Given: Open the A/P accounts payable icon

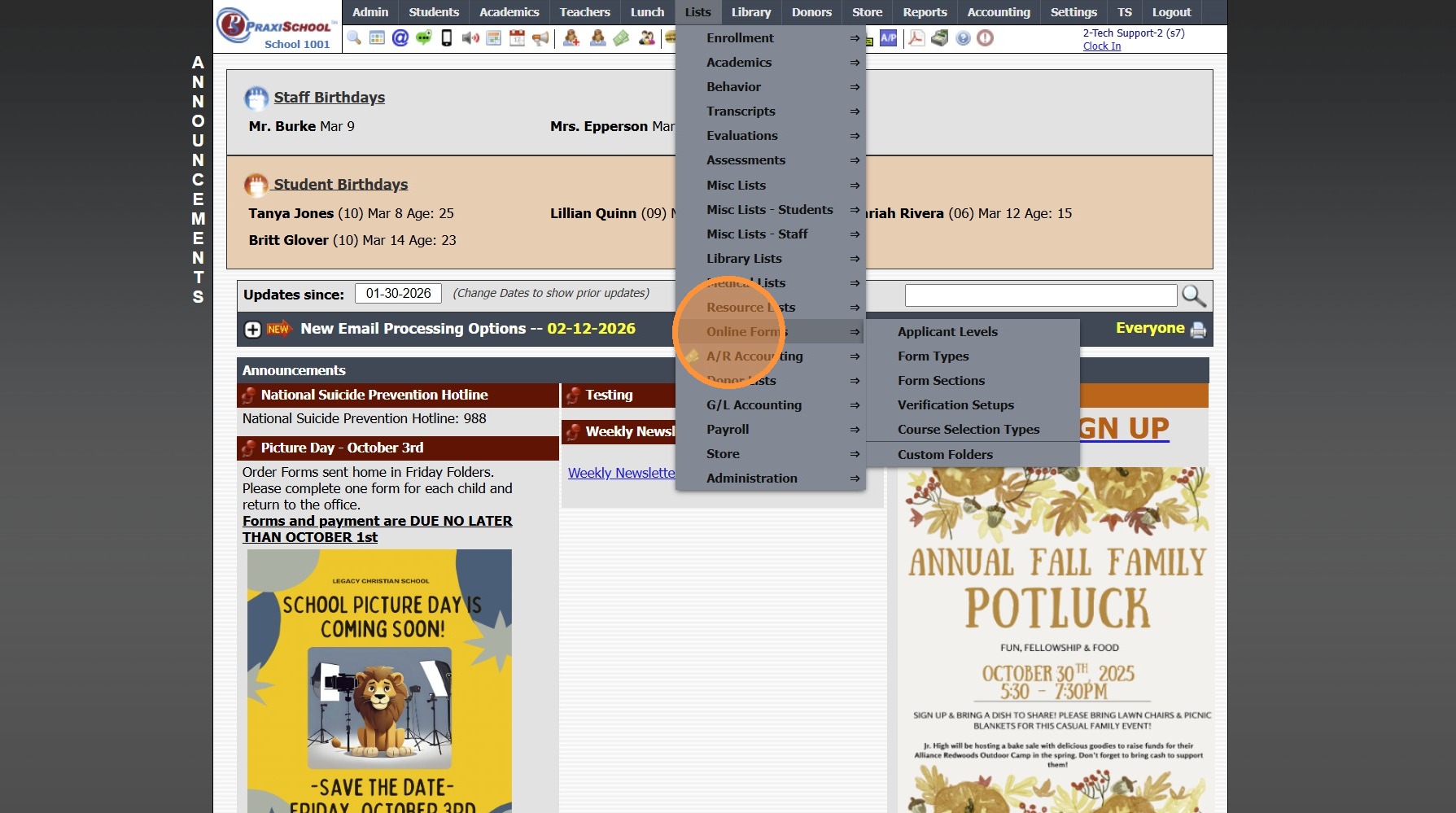Looking at the screenshot, I should pyautogui.click(x=889, y=38).
